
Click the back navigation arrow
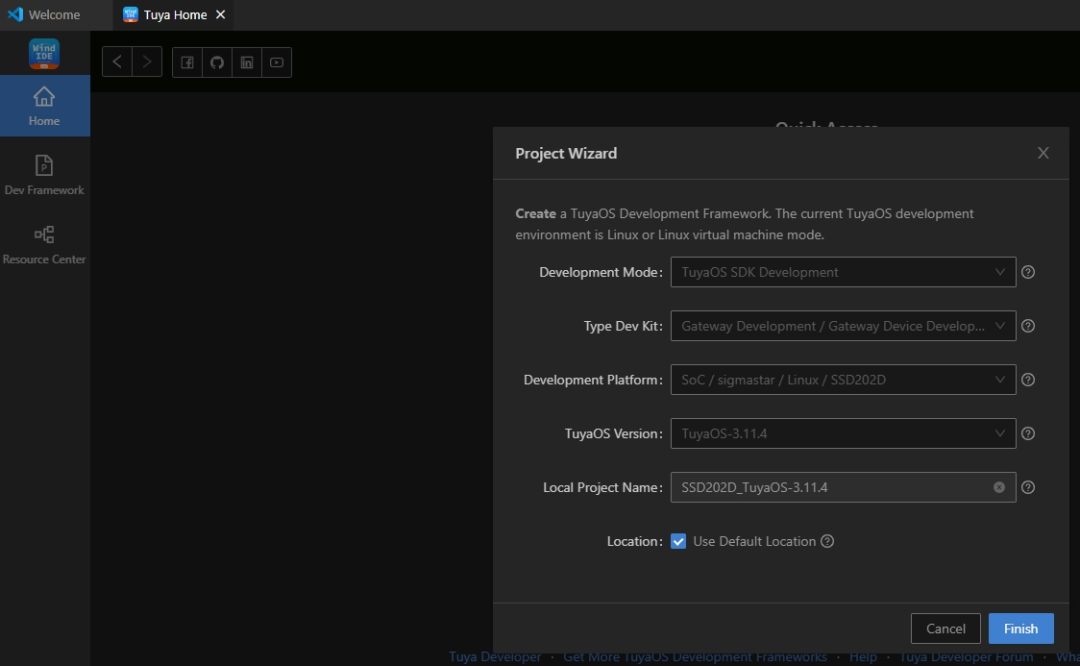click(117, 62)
